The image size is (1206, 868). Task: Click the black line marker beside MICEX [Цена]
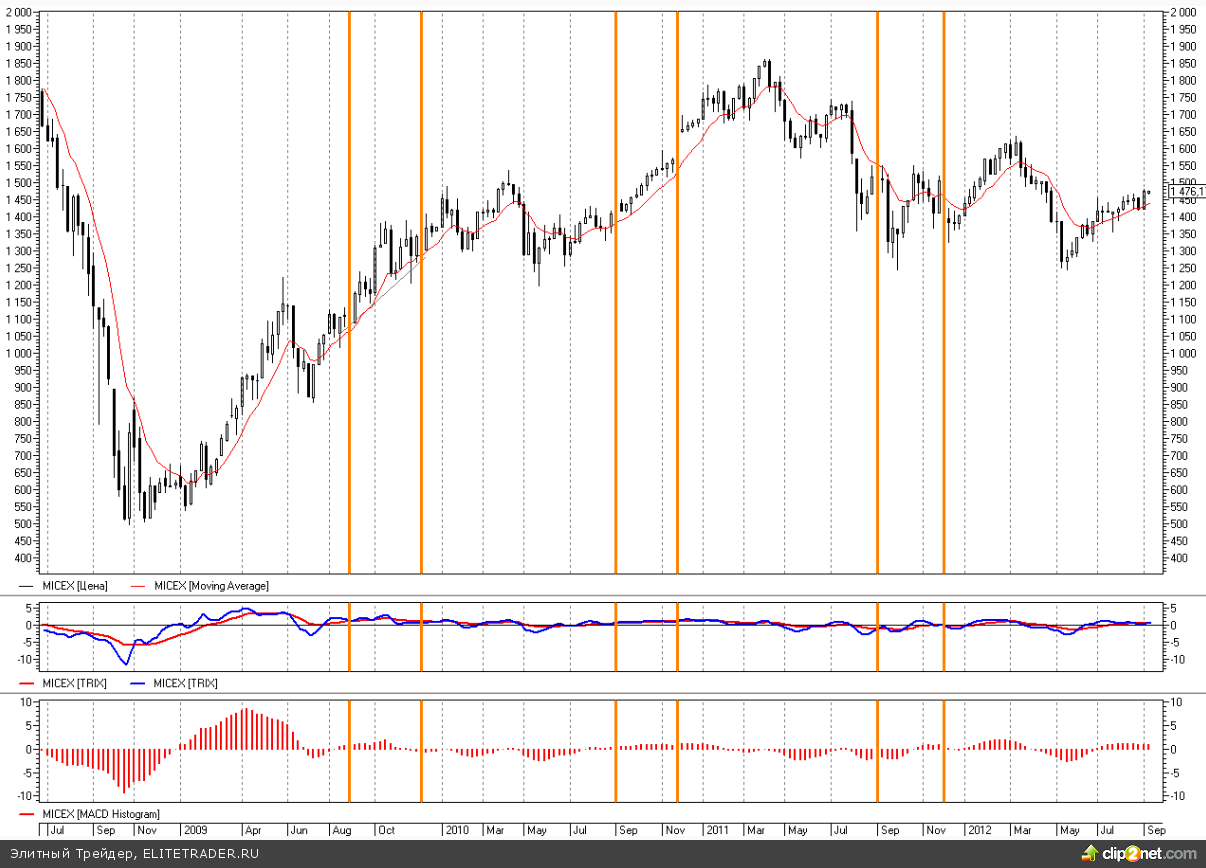(26, 586)
